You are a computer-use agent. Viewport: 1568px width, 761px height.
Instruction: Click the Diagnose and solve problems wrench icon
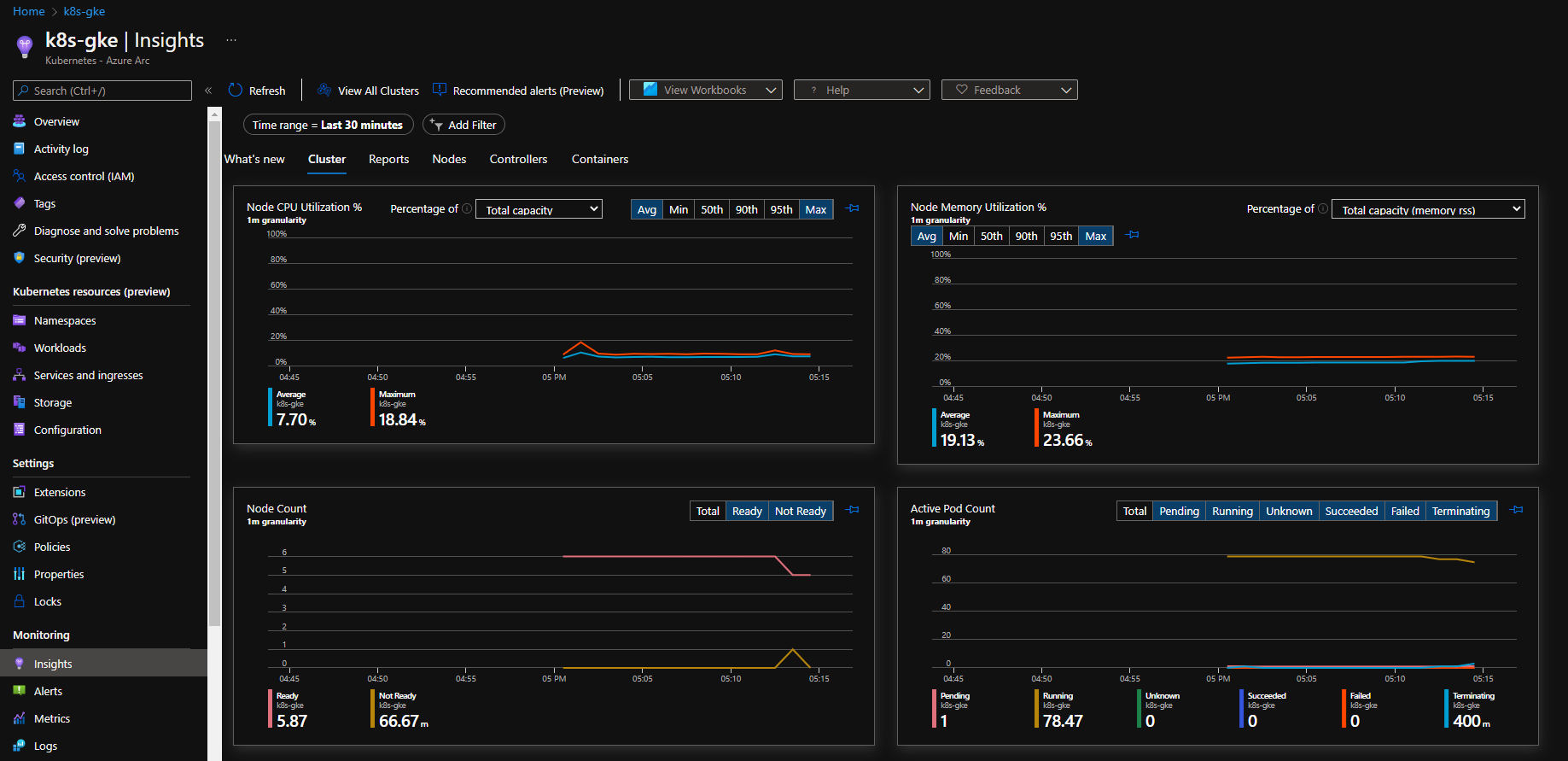pyautogui.click(x=19, y=231)
